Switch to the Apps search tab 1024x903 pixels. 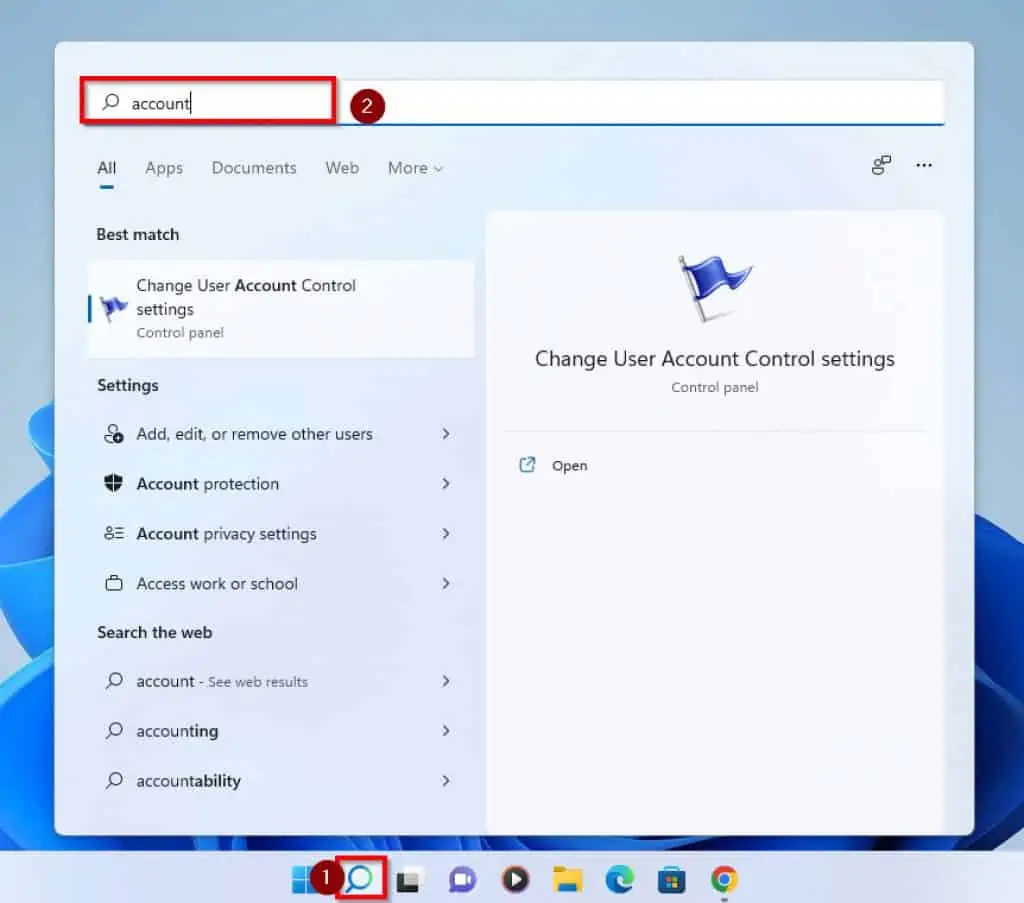(163, 168)
